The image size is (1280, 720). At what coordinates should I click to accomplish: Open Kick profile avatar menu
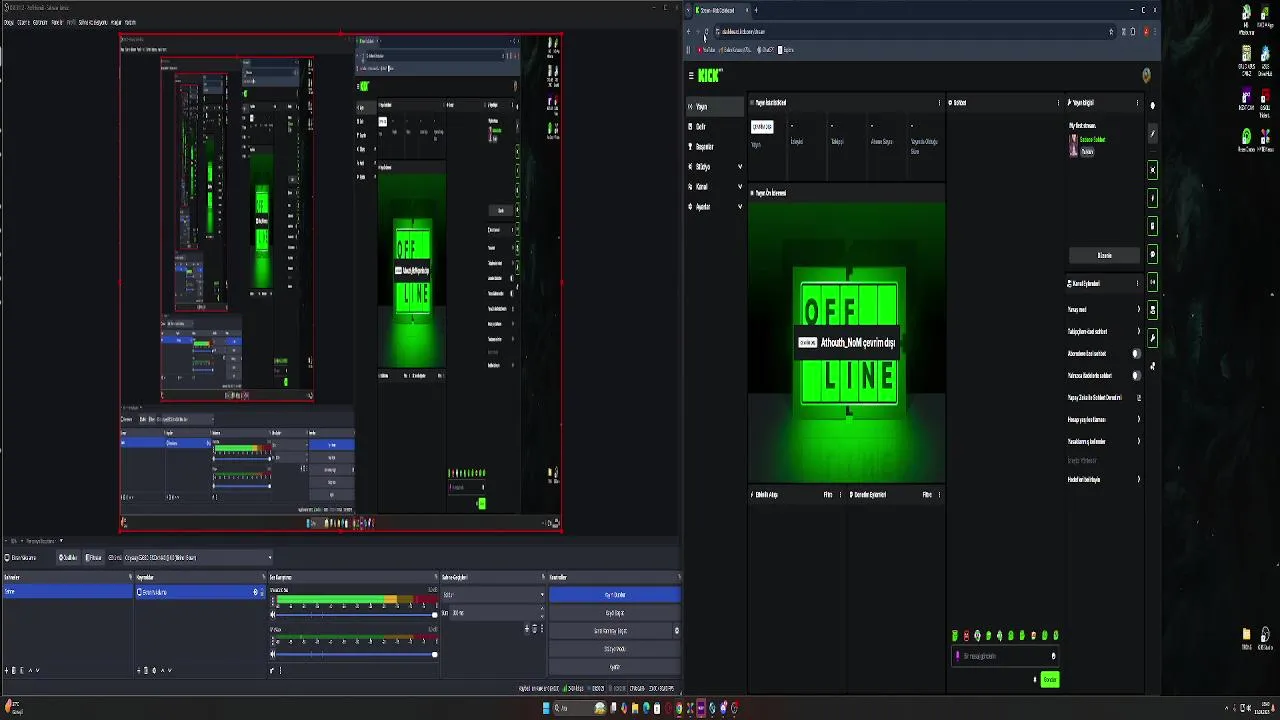click(1146, 75)
